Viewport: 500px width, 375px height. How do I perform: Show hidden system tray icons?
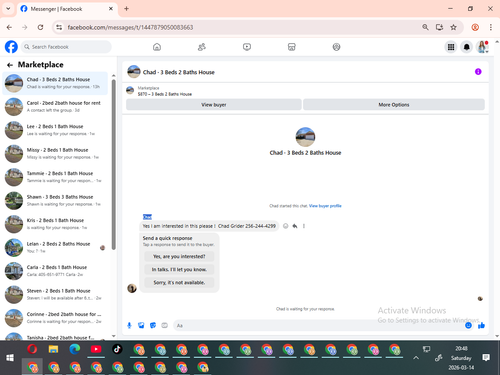tap(416, 358)
